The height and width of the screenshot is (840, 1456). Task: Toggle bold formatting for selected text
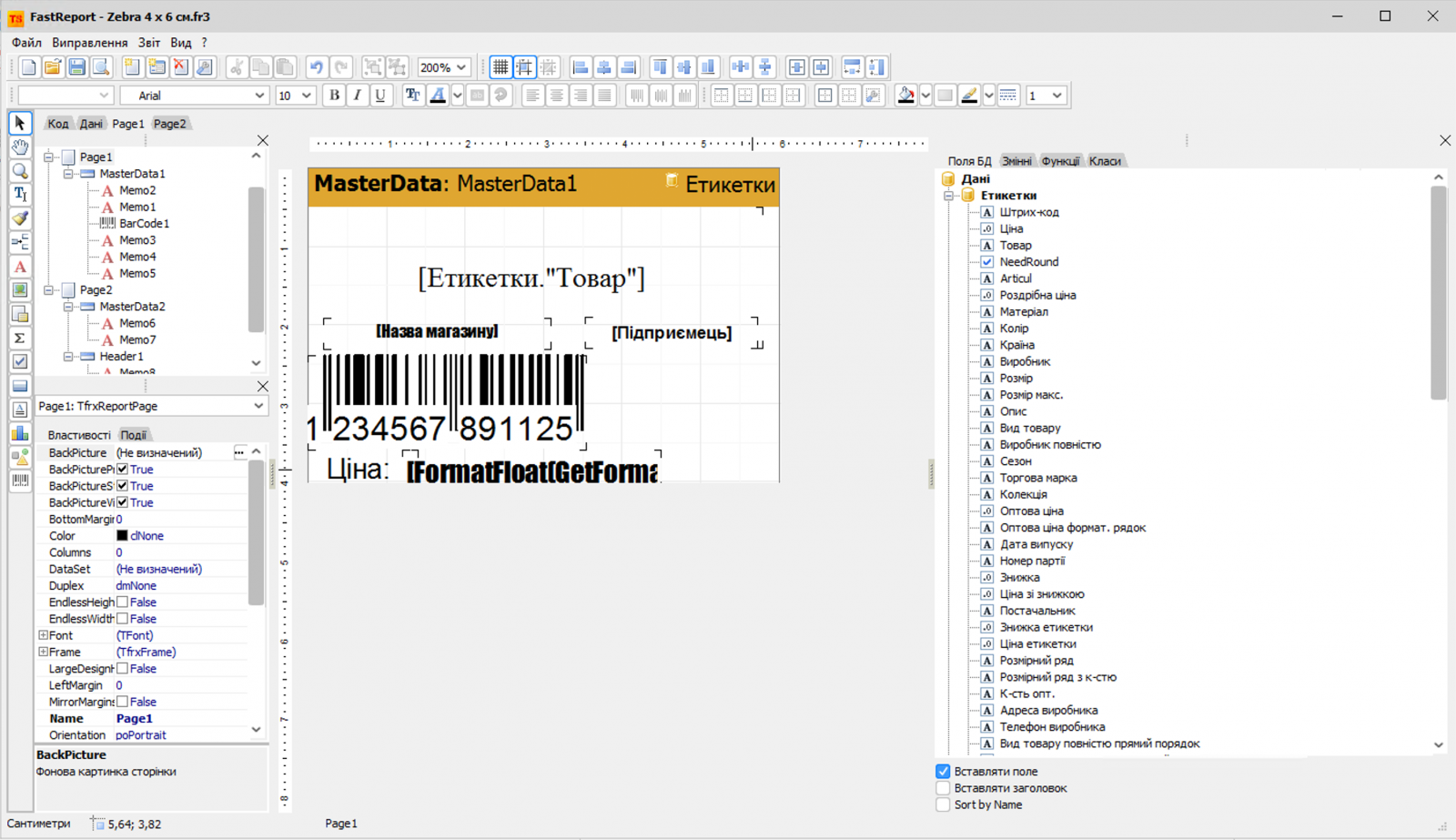click(334, 95)
